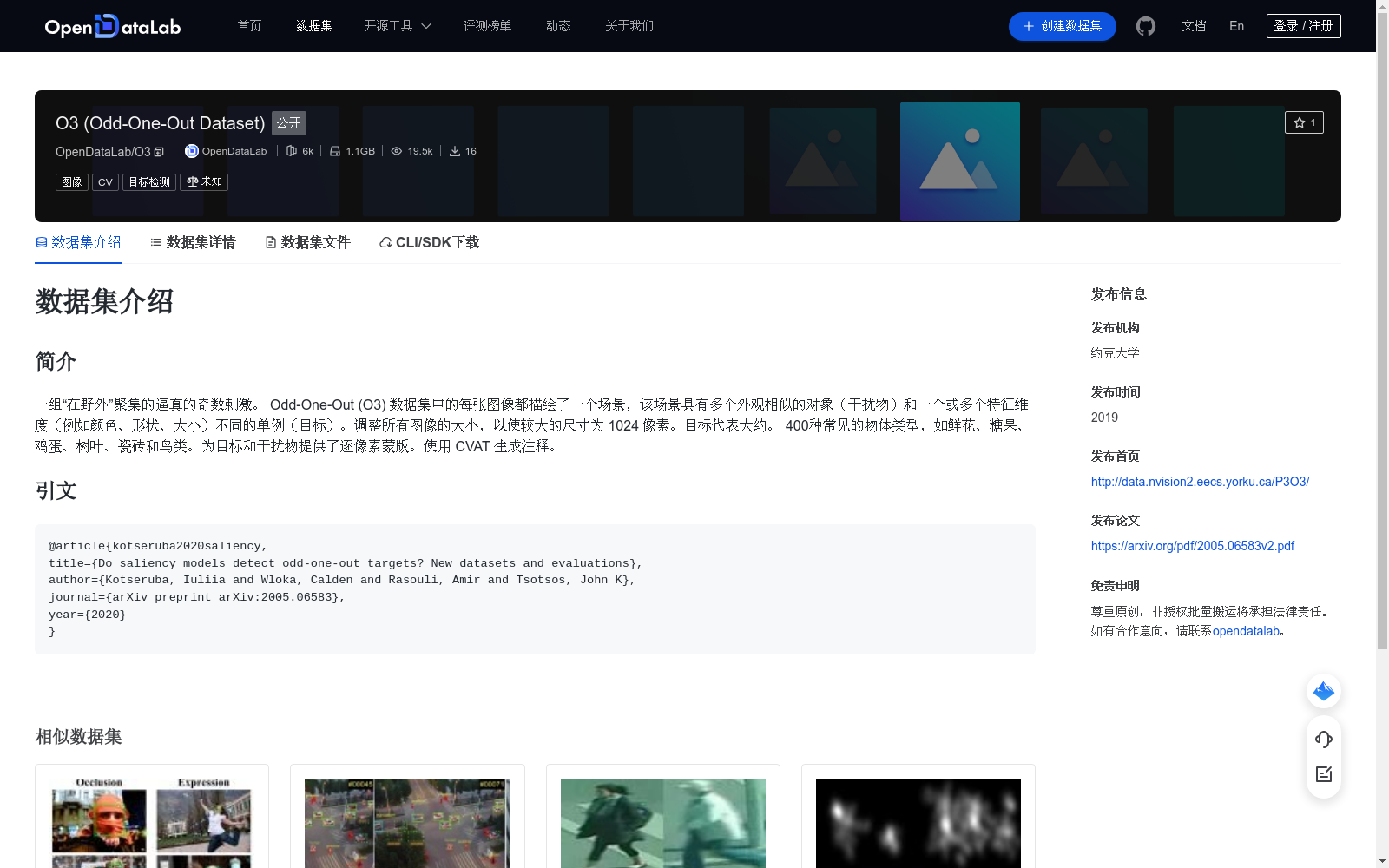Click the CV tag
The height and width of the screenshot is (868, 1389).
[105, 182]
